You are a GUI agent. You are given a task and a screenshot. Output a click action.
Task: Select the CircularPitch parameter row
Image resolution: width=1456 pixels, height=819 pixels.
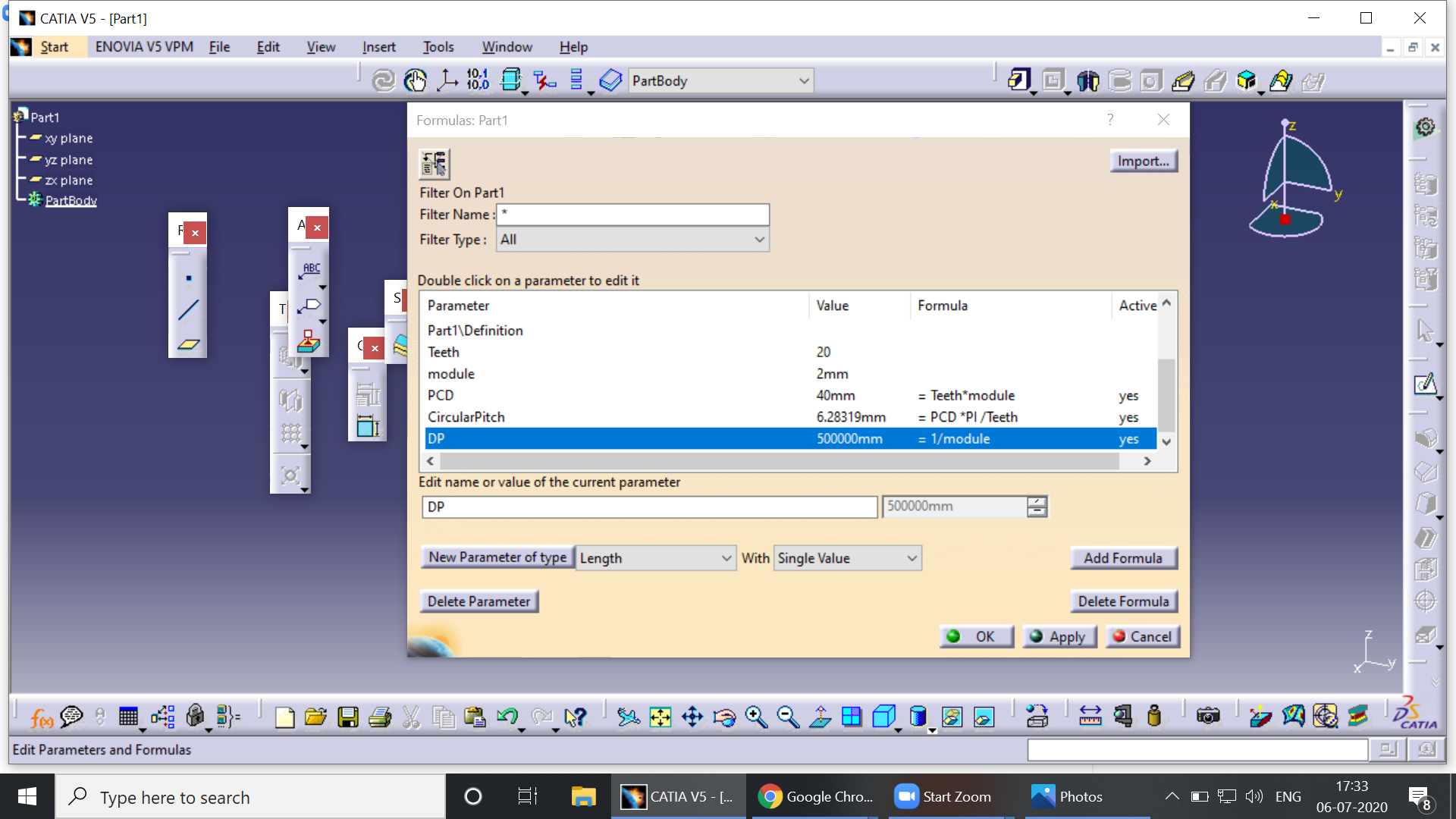[466, 417]
